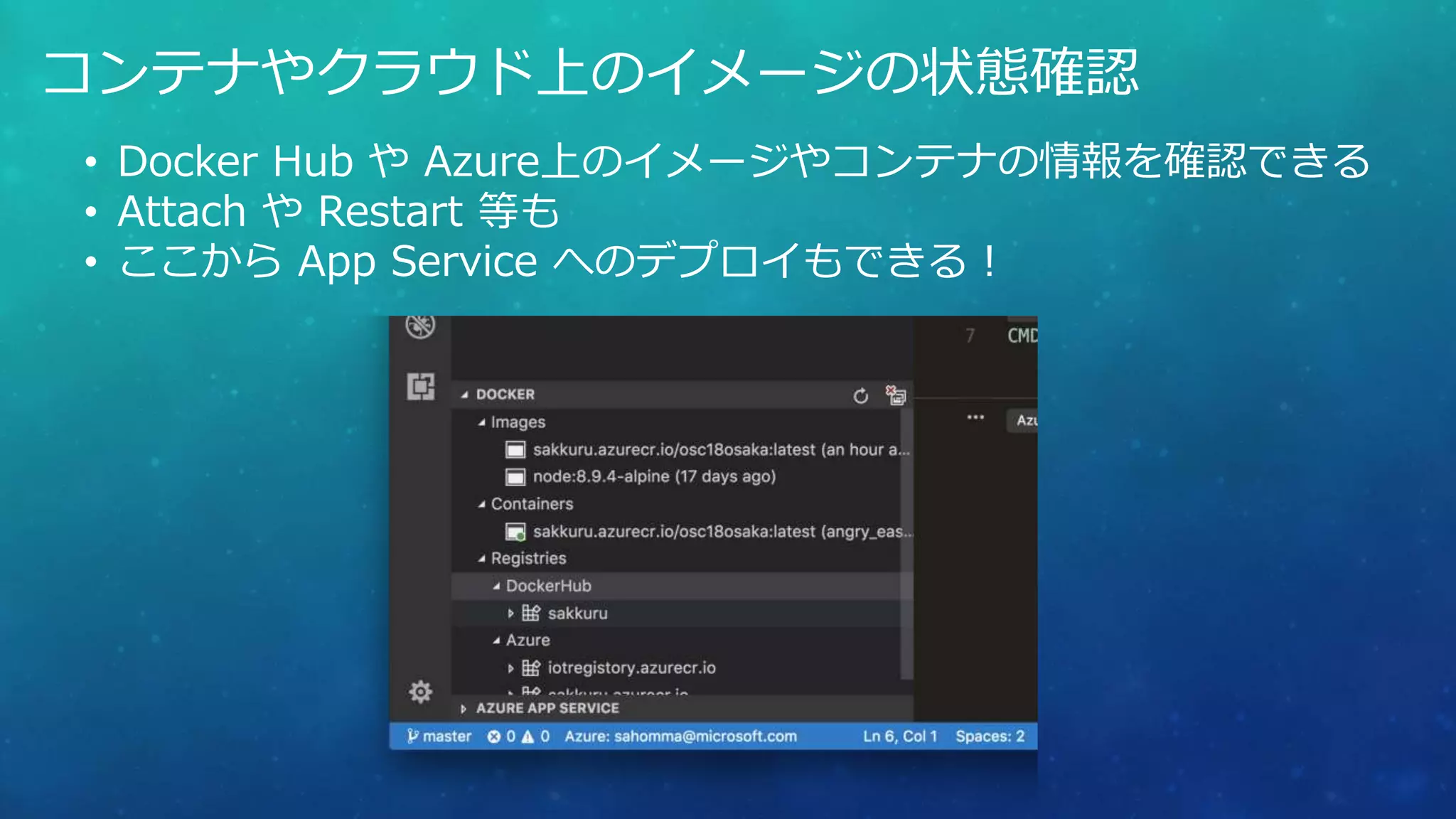
Task: Click the iotregistory.azurecr.io registry icon
Action: tap(531, 668)
